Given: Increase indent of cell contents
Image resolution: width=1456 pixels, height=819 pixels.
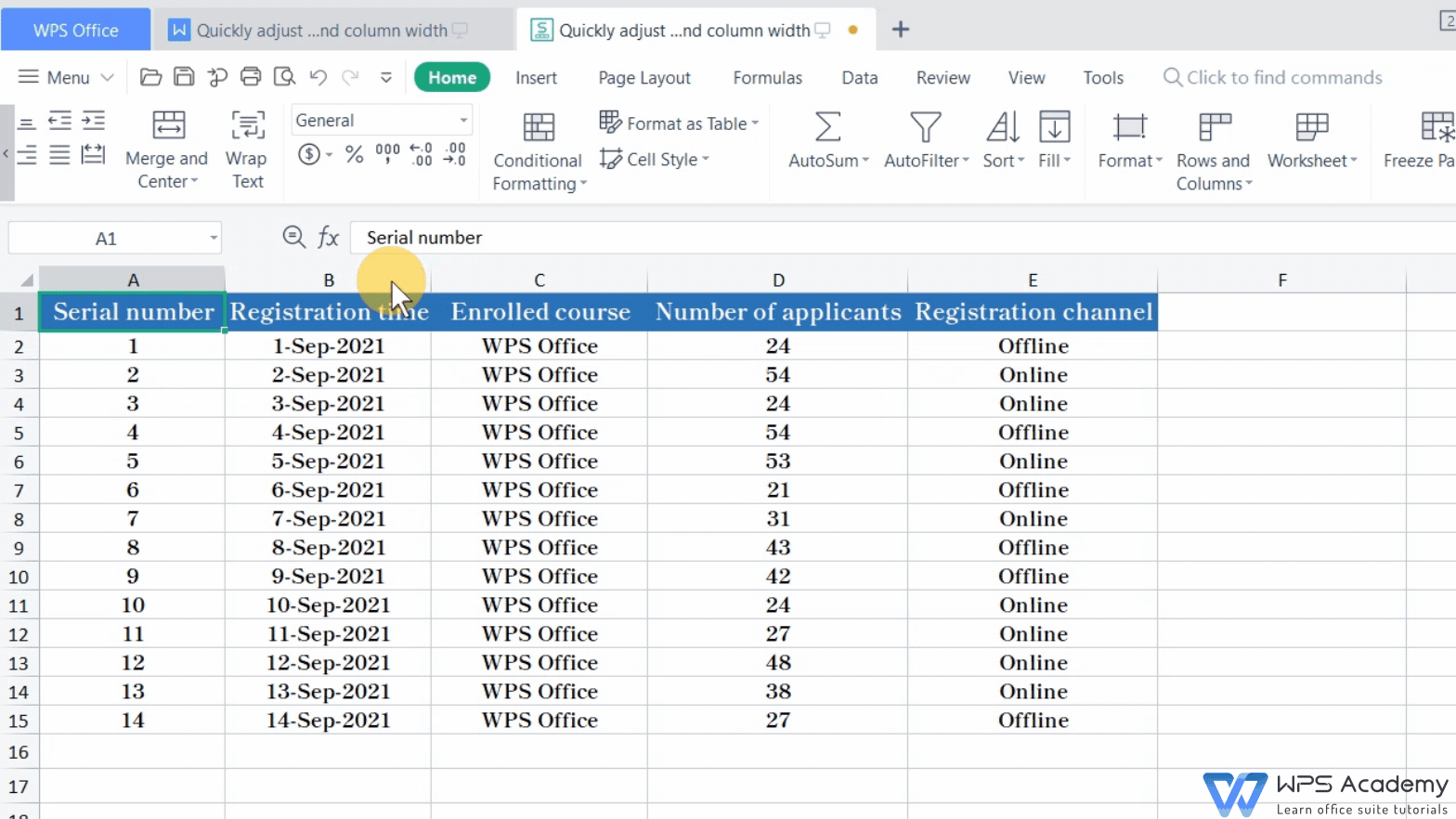Looking at the screenshot, I should click(x=94, y=120).
